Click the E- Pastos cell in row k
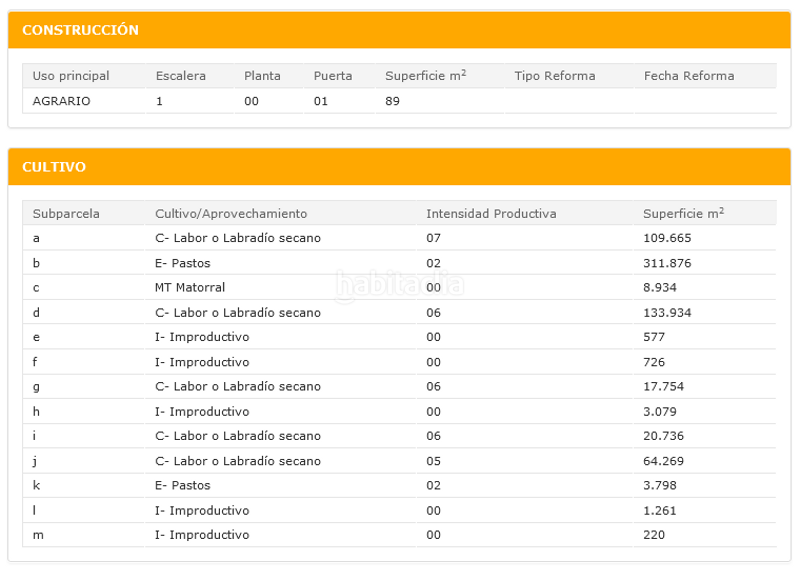 click(x=182, y=485)
